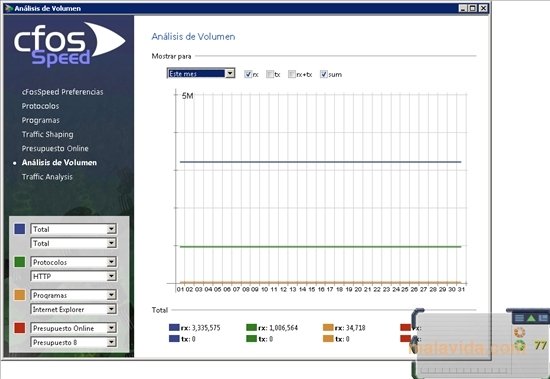Tick the rx+tx checkbox
550x379 pixels.
pos(291,74)
